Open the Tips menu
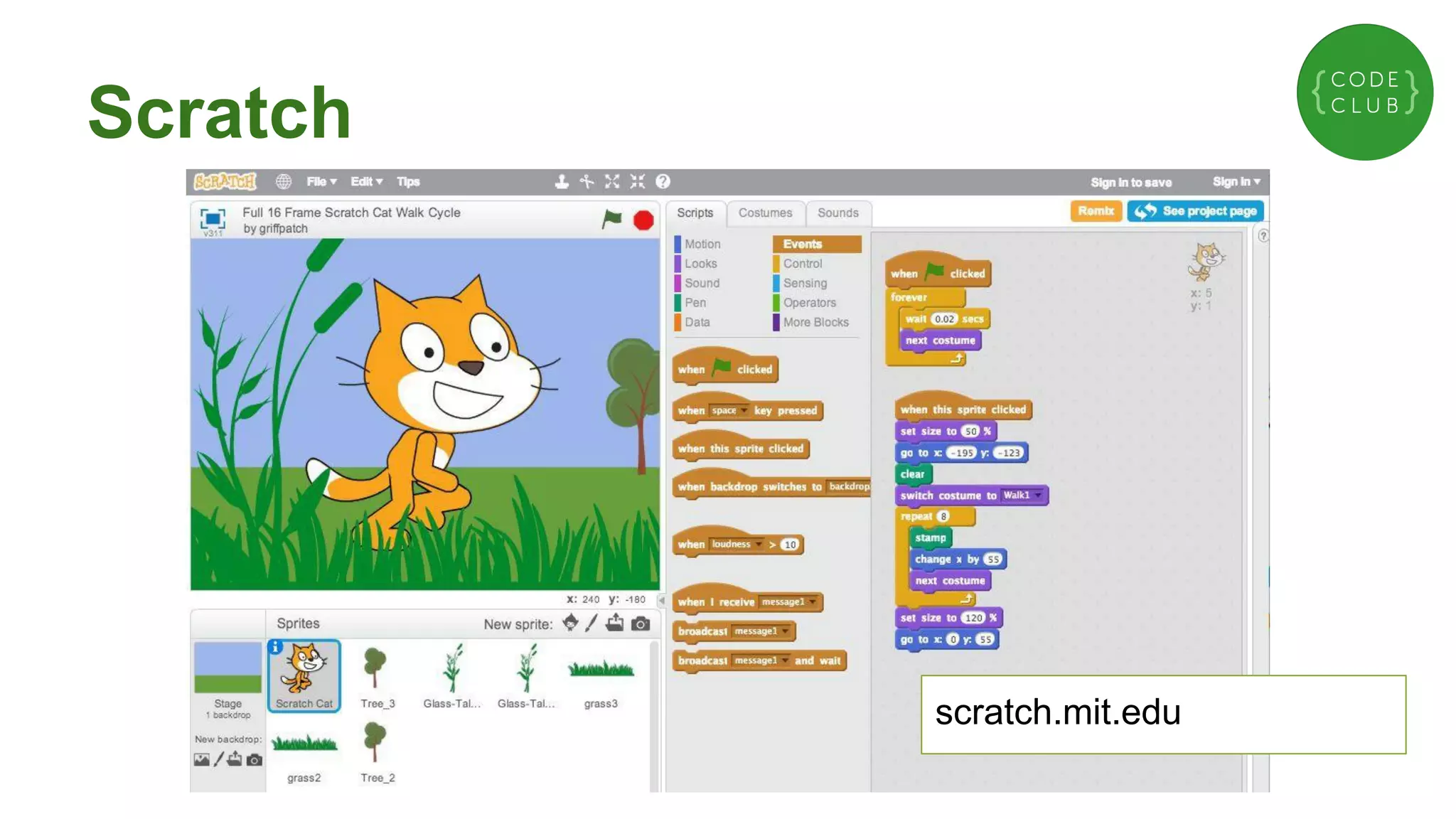The width and height of the screenshot is (1456, 819). pos(408,182)
